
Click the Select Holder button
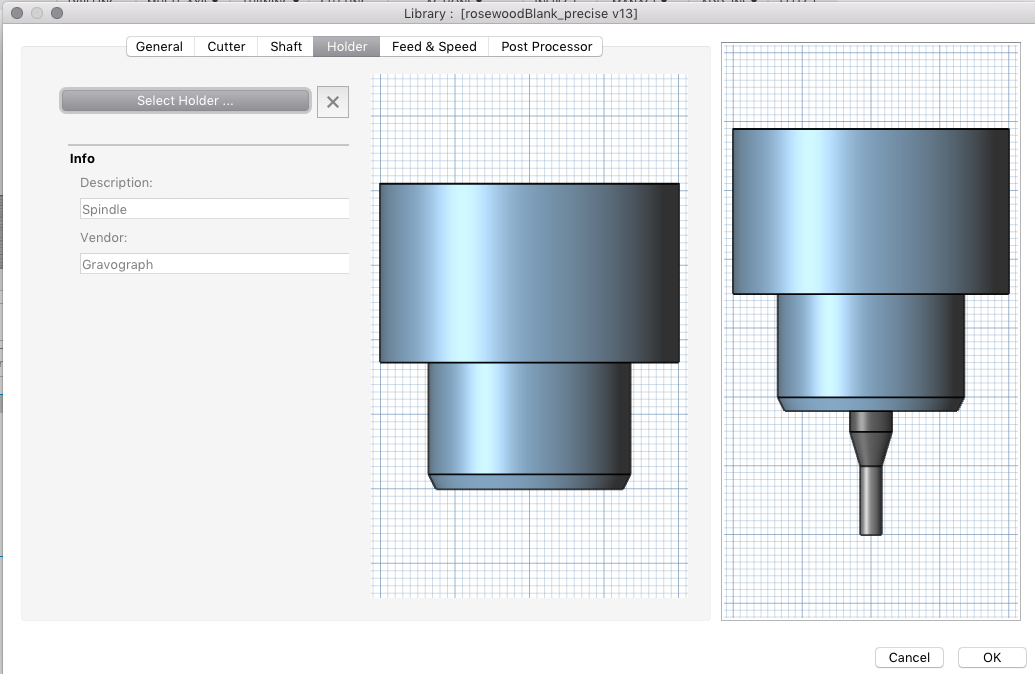(x=185, y=101)
